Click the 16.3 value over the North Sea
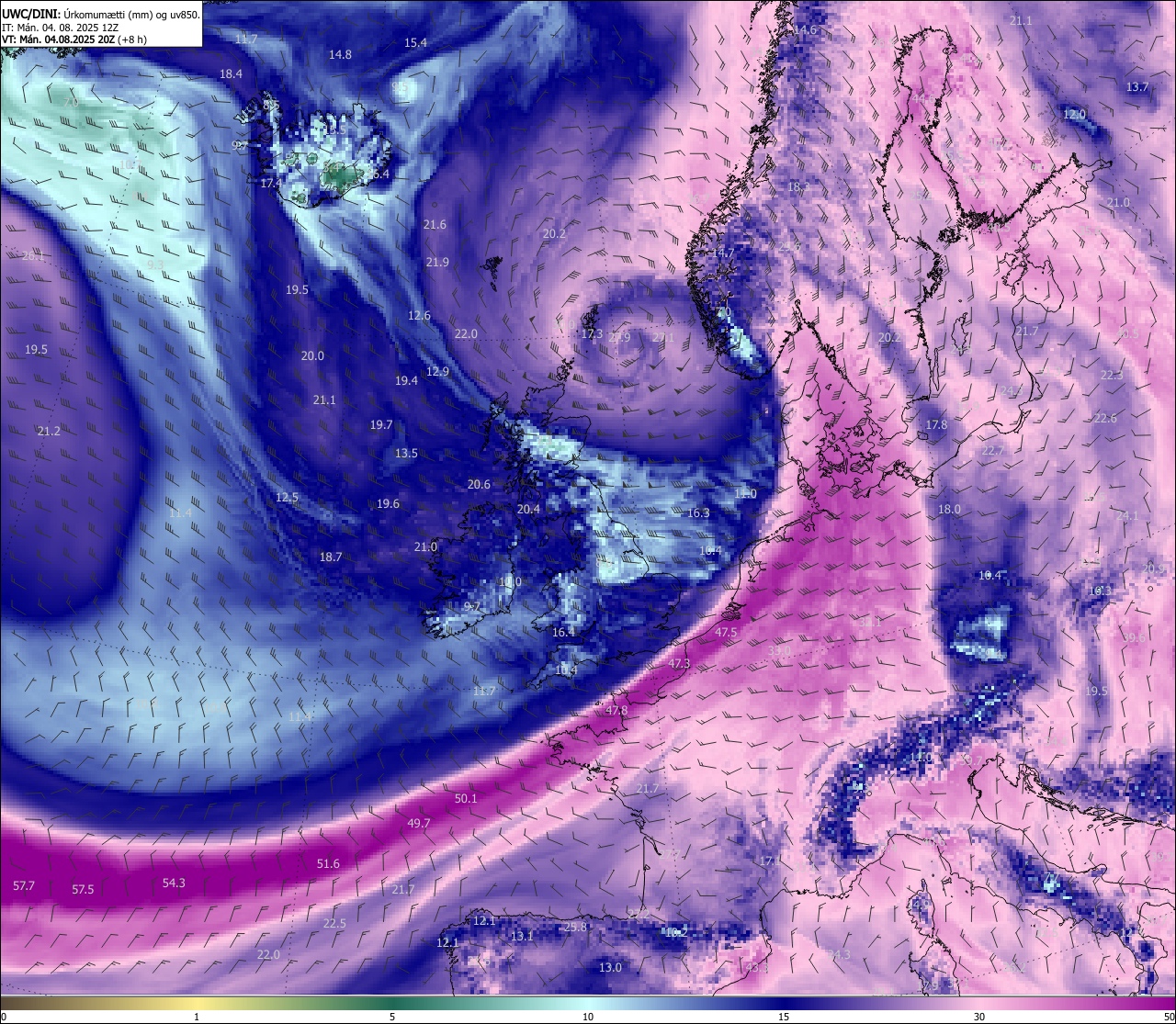This screenshot has width=1176, height=1024. click(x=698, y=512)
